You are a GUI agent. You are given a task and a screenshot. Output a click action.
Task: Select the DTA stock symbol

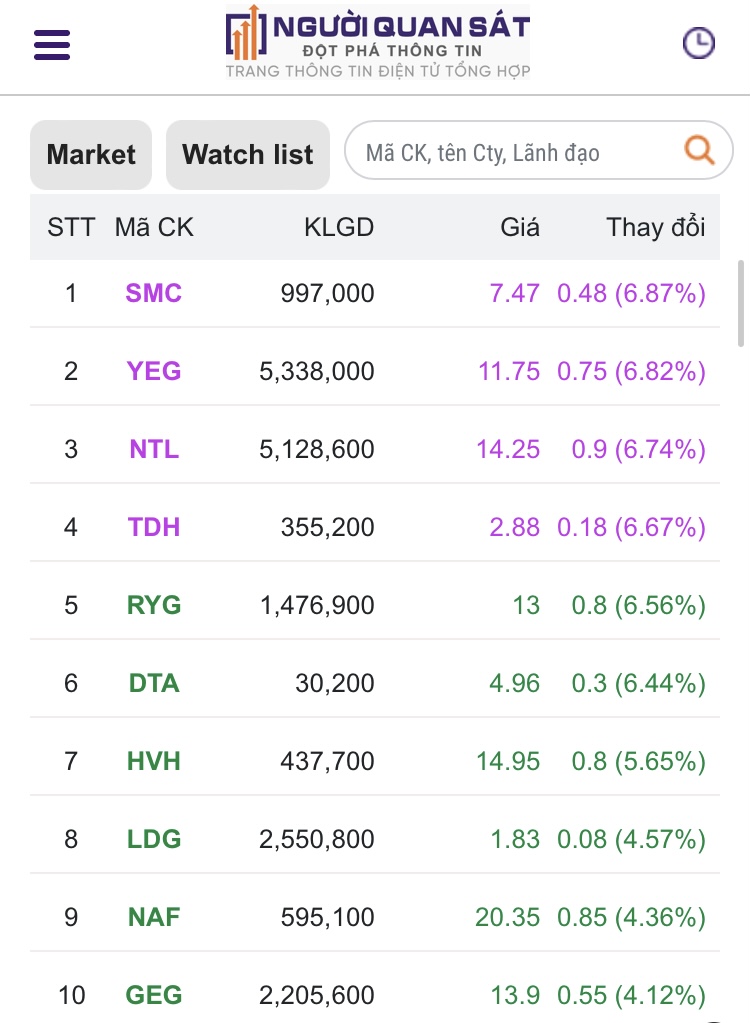pyautogui.click(x=154, y=683)
